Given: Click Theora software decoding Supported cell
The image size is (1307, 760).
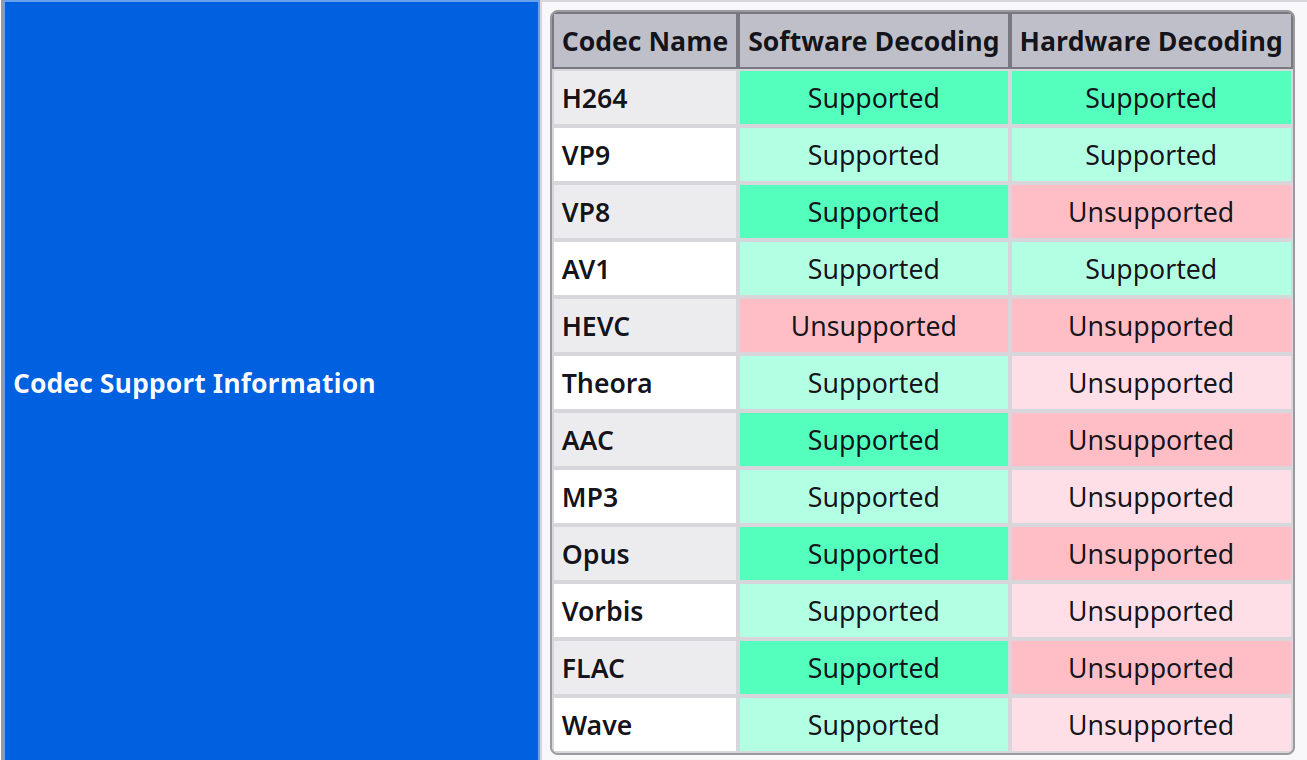Looking at the screenshot, I should [873, 384].
